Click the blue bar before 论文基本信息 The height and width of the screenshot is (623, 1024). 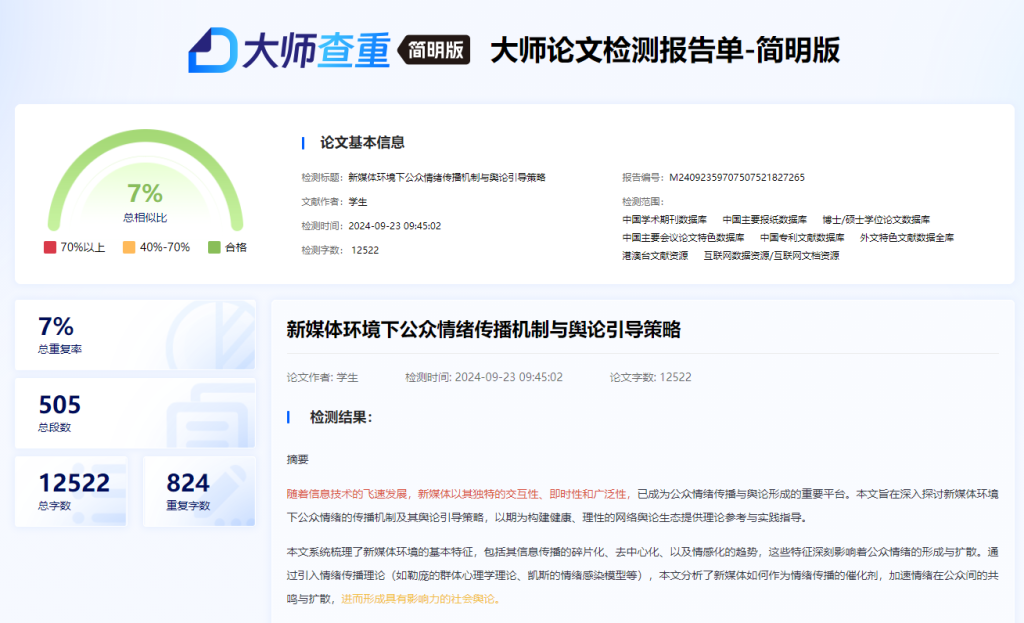pyautogui.click(x=303, y=143)
